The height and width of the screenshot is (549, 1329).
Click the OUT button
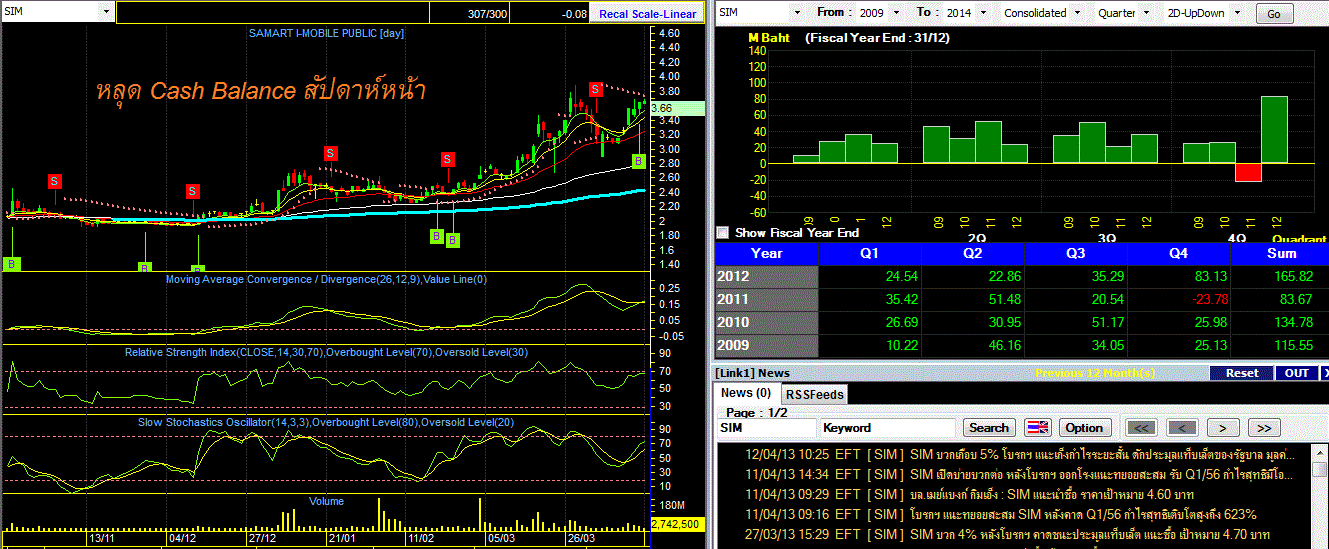click(1297, 373)
